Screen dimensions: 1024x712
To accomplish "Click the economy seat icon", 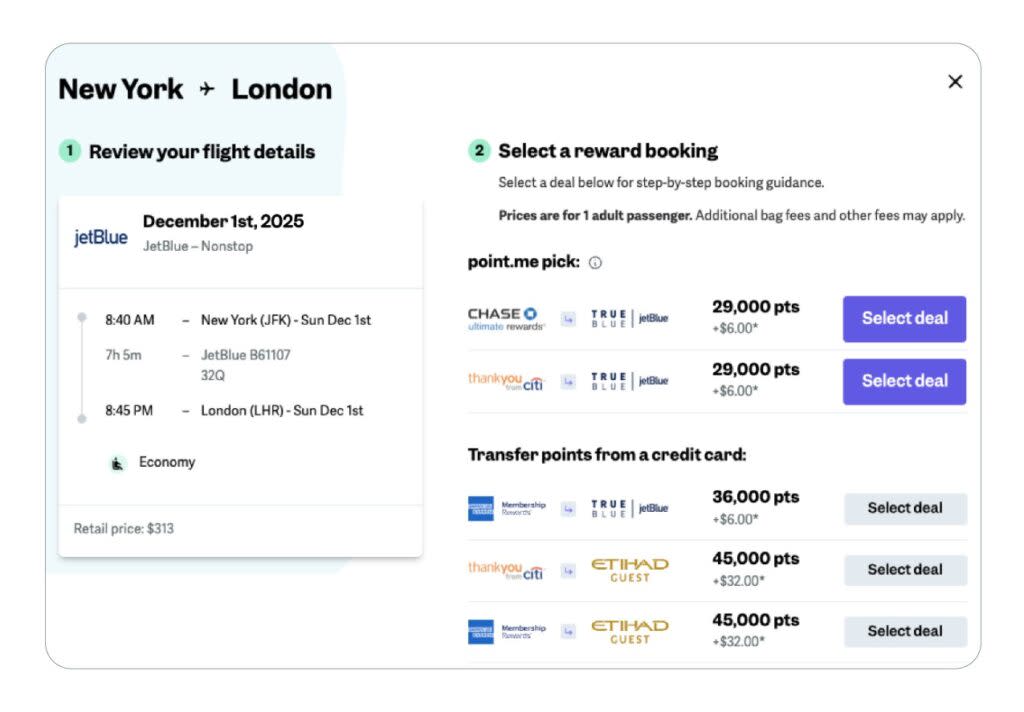I will [x=118, y=463].
